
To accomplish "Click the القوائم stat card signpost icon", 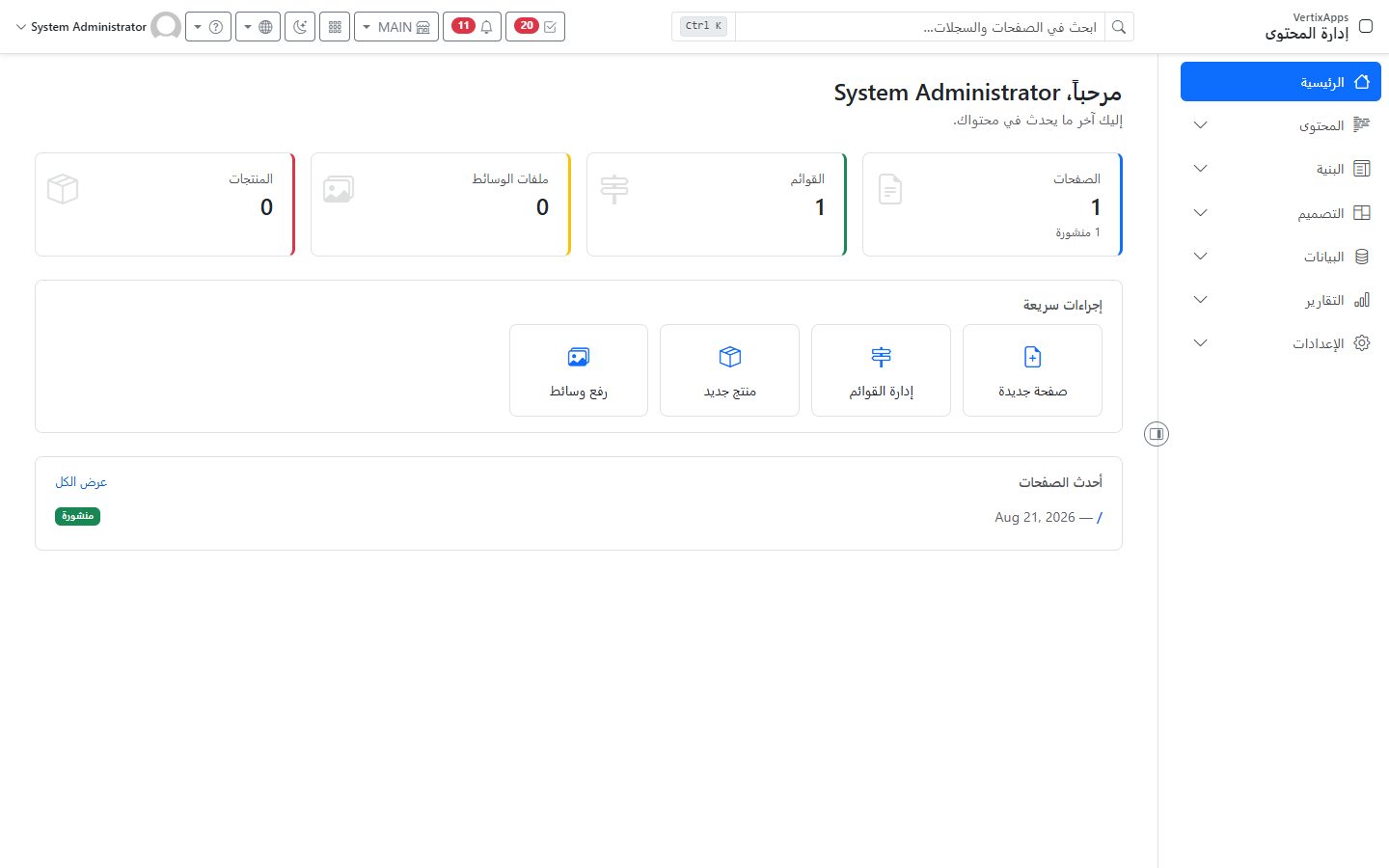I will (614, 189).
